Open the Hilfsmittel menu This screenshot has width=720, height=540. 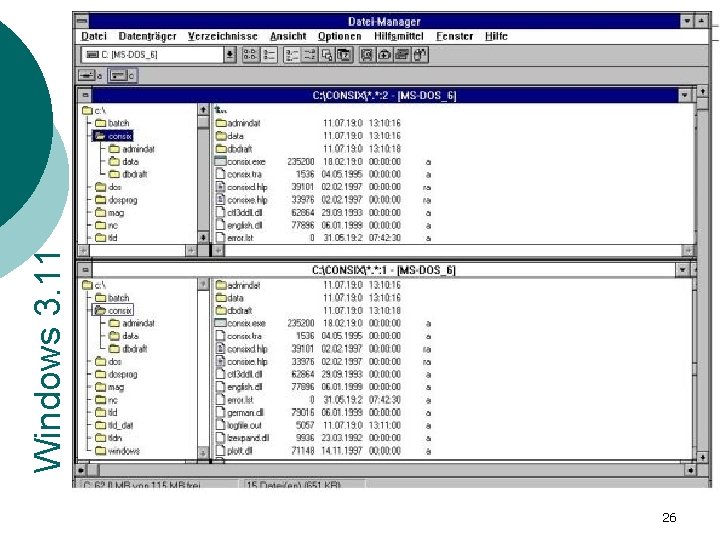coord(399,36)
